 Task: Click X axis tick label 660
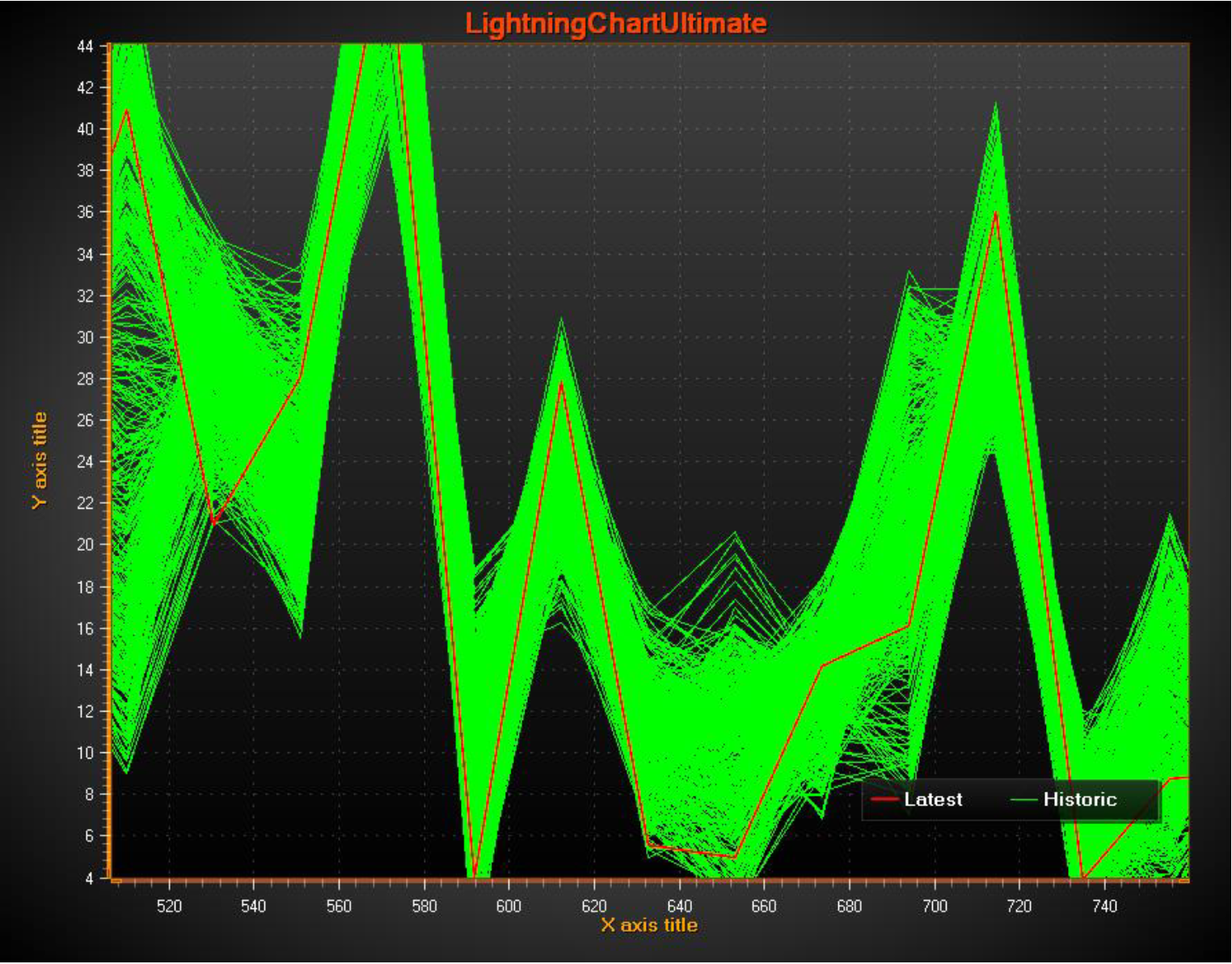tap(764, 907)
